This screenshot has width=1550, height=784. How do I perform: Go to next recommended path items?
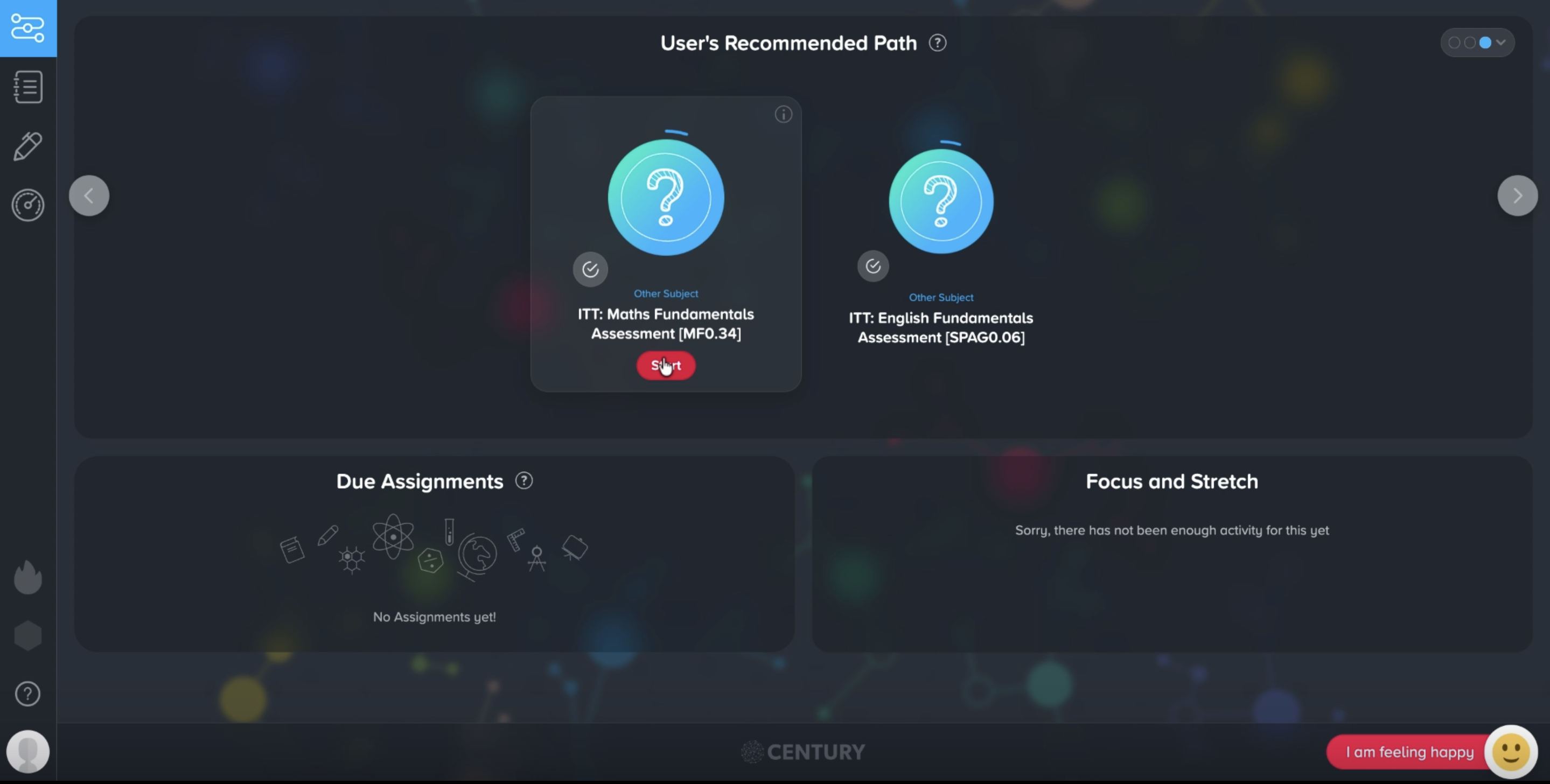[1517, 195]
